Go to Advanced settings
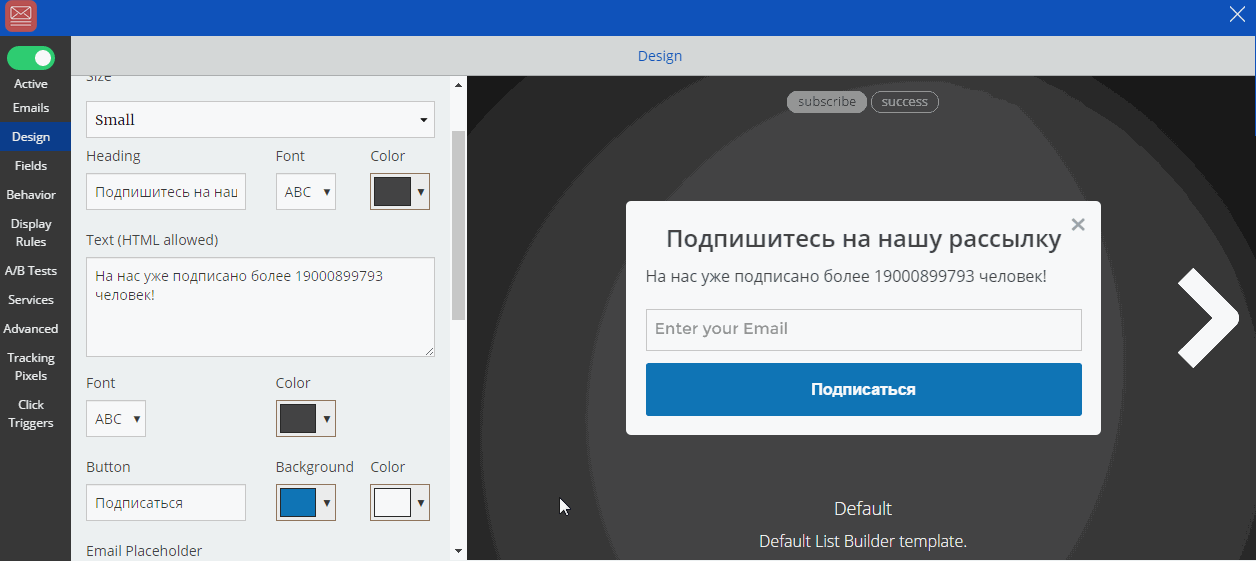The width and height of the screenshot is (1256, 561). pos(31,329)
